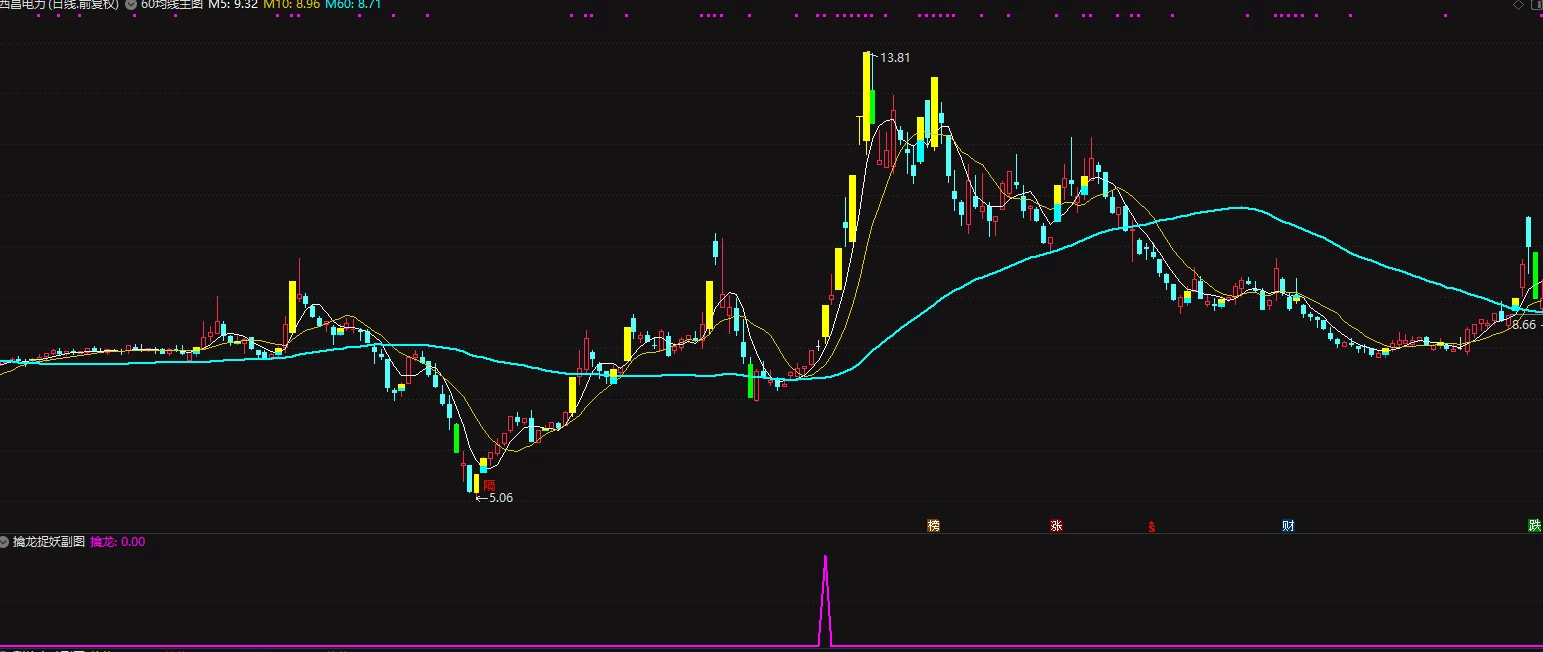Click the 擒龙捉妖副图 indicator name
The width and height of the screenshot is (1543, 652).
point(49,542)
